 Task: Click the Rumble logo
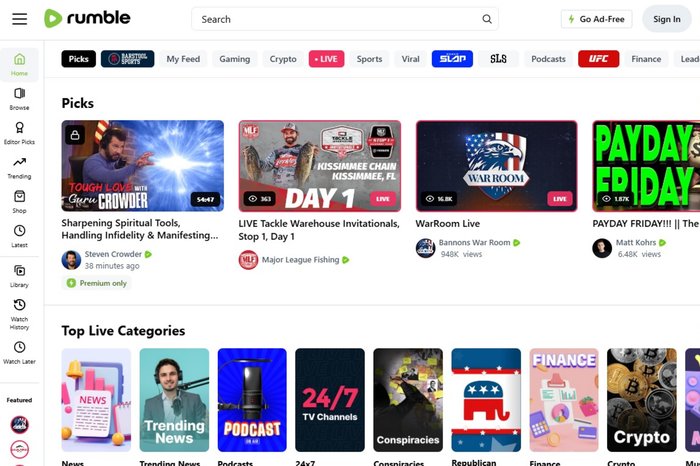coord(87,19)
